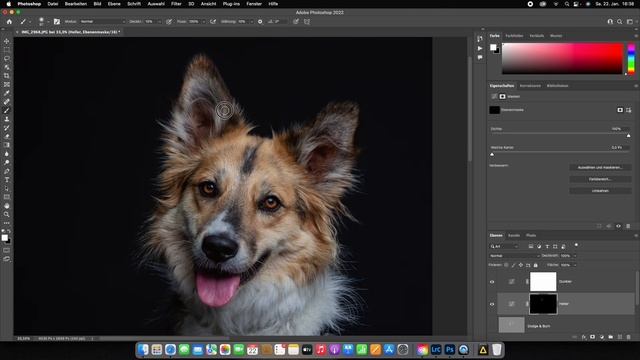
Task: Select the Rectangular Marquee tool
Action: pos(7,50)
